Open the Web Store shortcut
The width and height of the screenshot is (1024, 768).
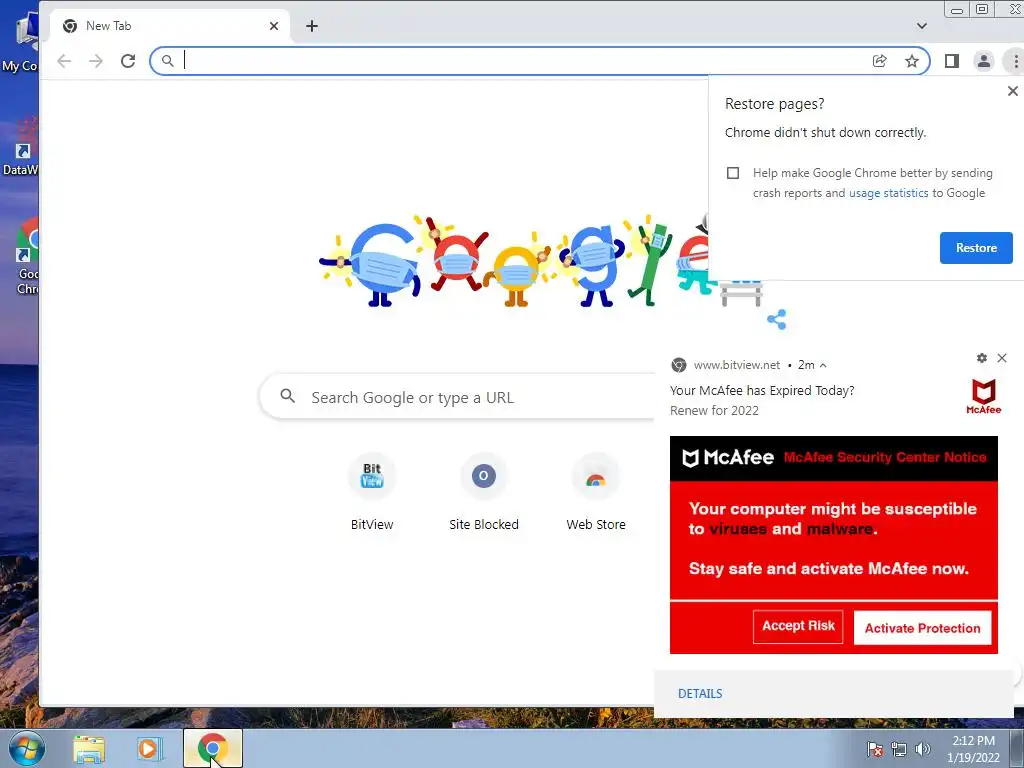click(x=596, y=493)
